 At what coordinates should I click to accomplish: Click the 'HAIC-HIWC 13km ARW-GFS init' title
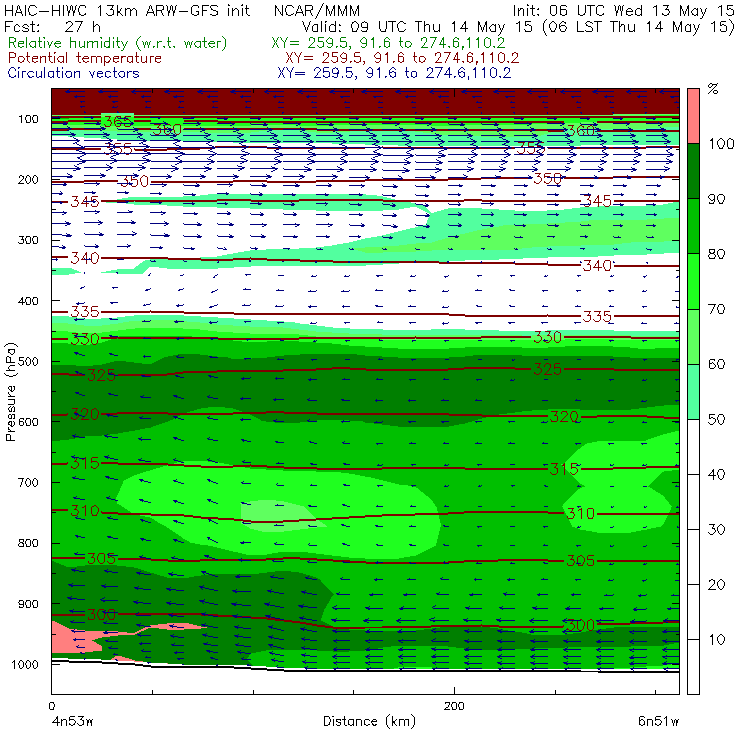click(127, 10)
